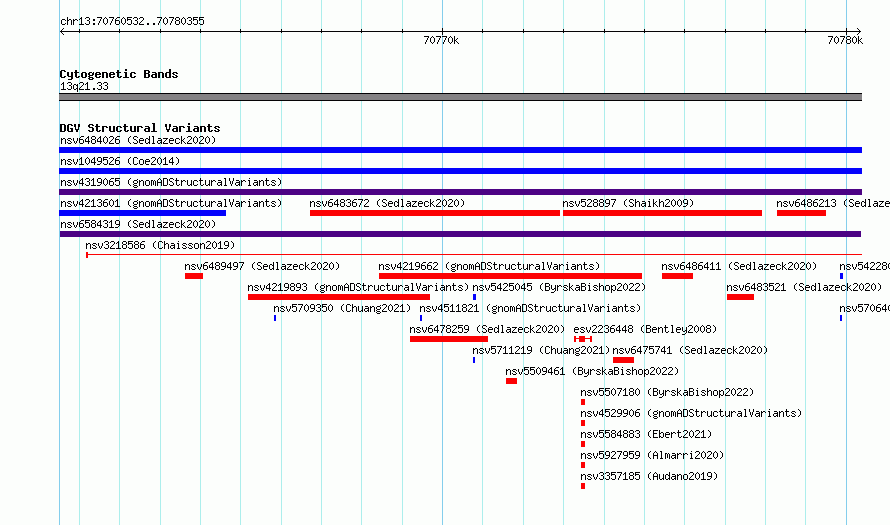Open variant nsv6483521 (Sedlazeck2020) label
This screenshot has height=525, width=890.
[x=804, y=287]
